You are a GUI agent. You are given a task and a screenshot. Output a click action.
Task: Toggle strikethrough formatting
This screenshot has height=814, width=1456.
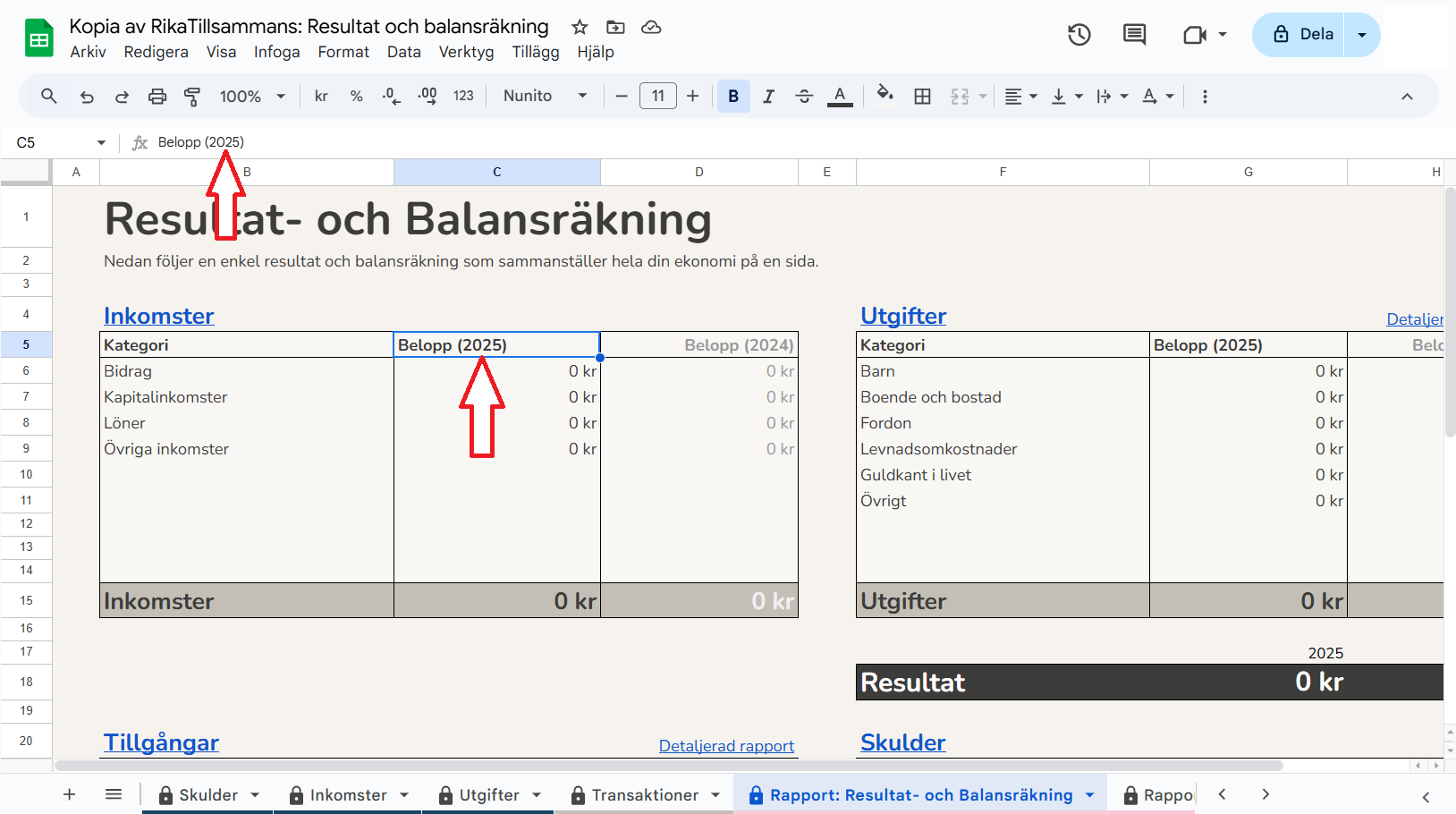tap(804, 97)
